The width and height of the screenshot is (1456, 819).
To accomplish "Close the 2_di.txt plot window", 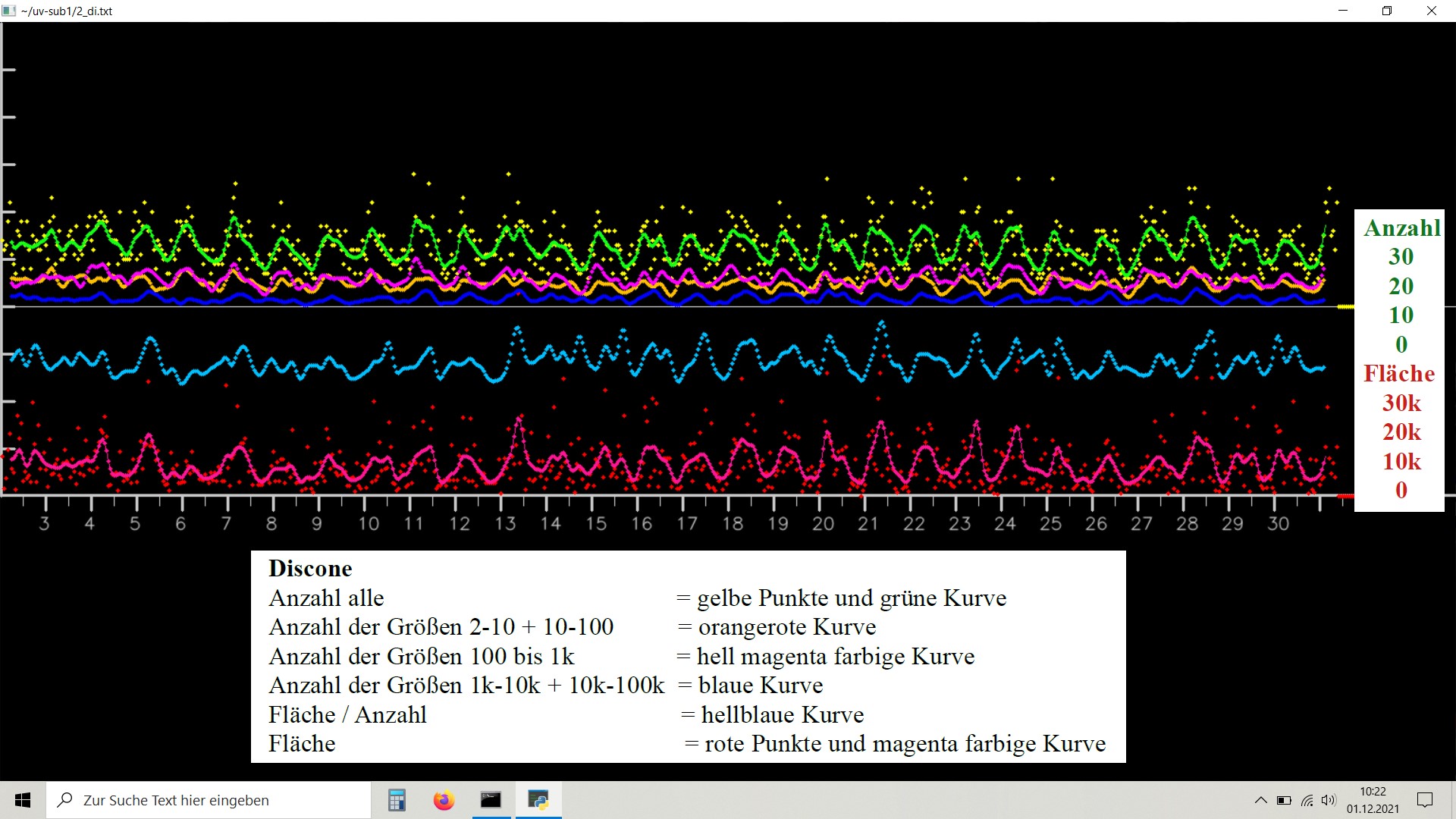I will click(x=1432, y=11).
